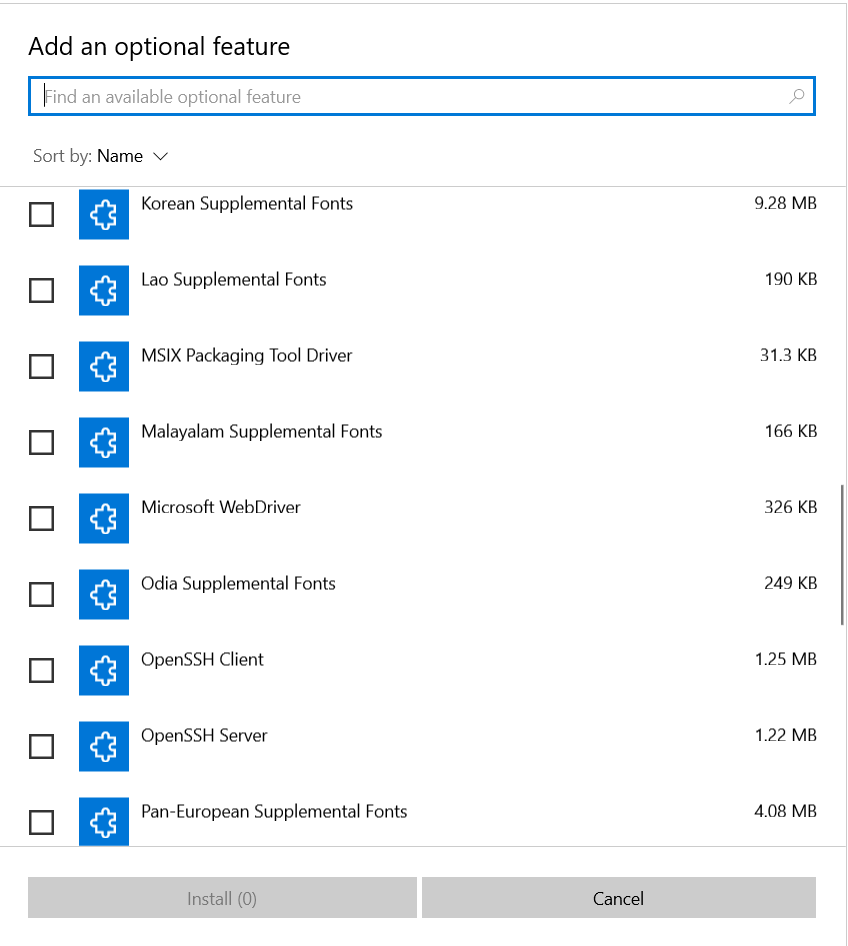Check the OpenSSH Server checkbox
This screenshot has width=848, height=946.
point(42,746)
